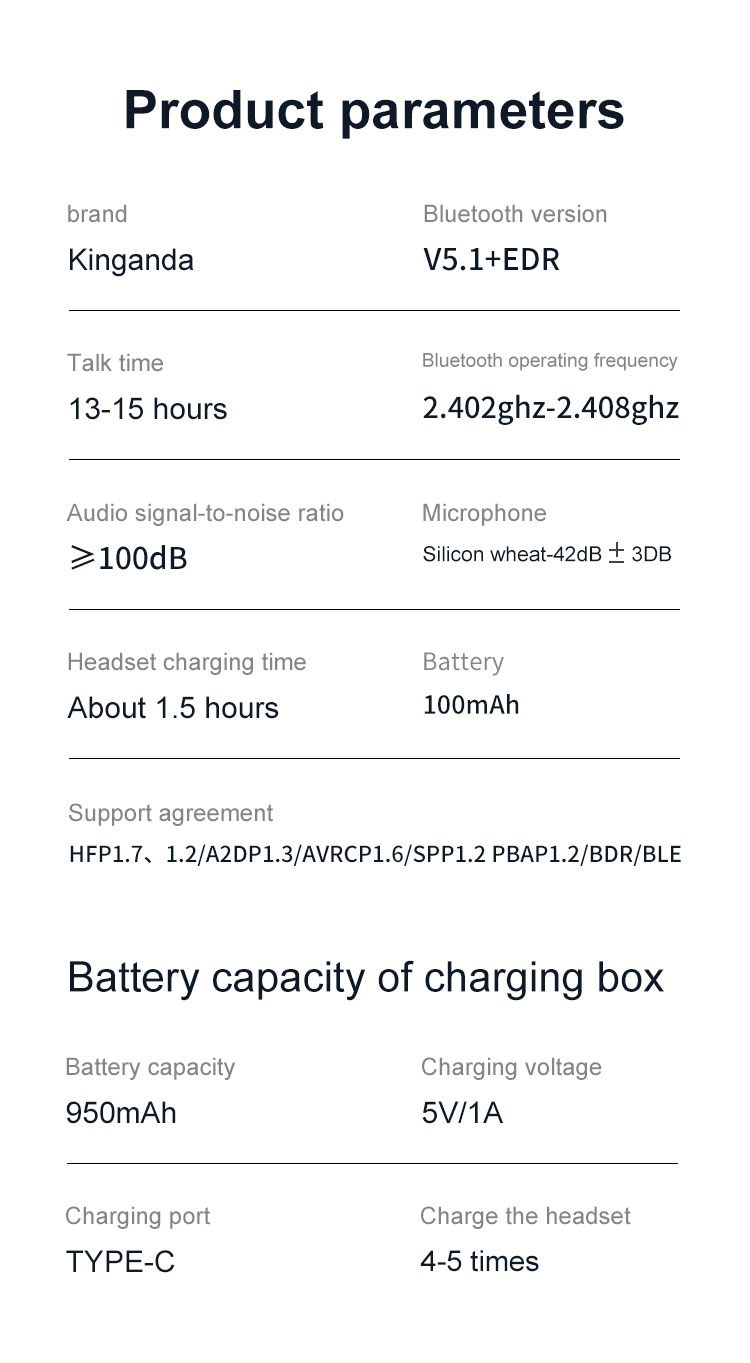Select the 13-15 hours value
Viewport: 750px width, 1363px height.
(147, 409)
